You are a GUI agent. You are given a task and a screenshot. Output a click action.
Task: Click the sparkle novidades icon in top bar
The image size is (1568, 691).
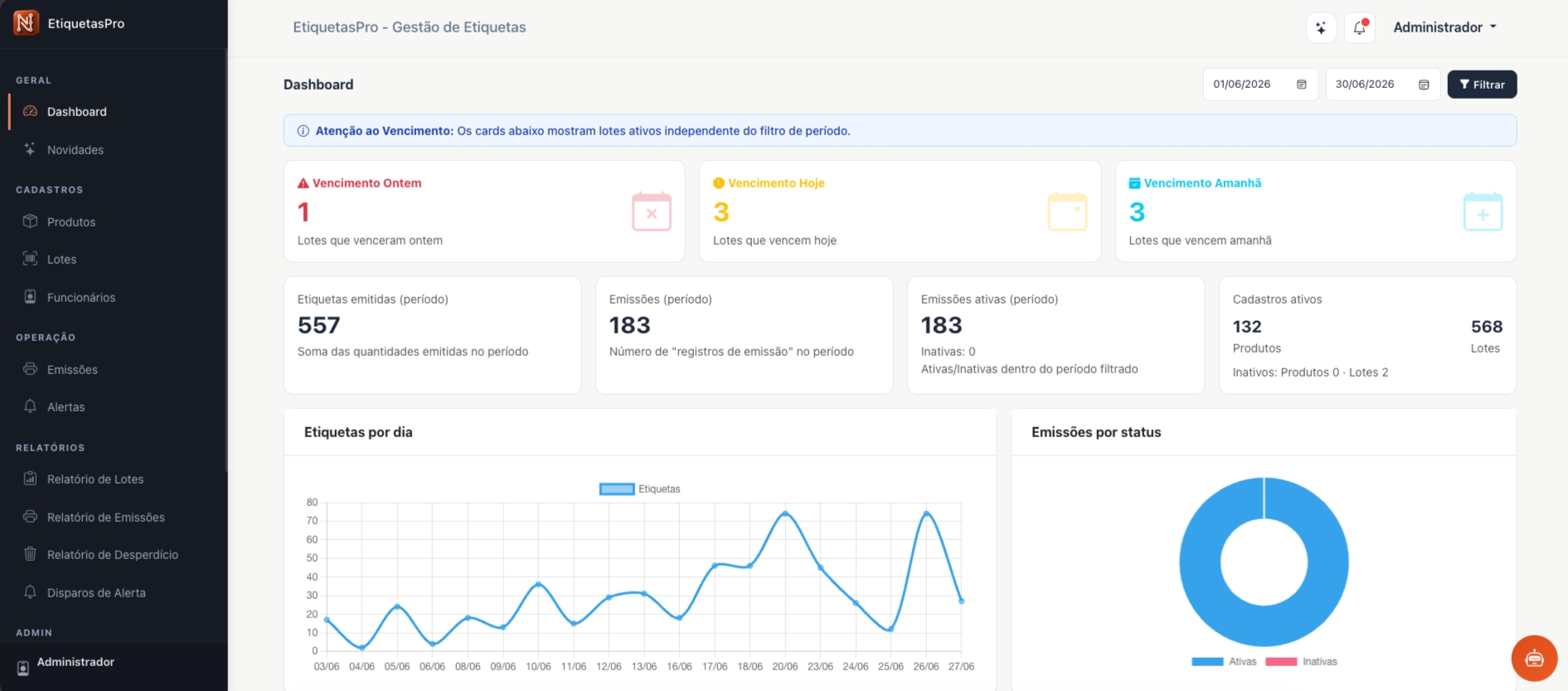[x=1321, y=27]
